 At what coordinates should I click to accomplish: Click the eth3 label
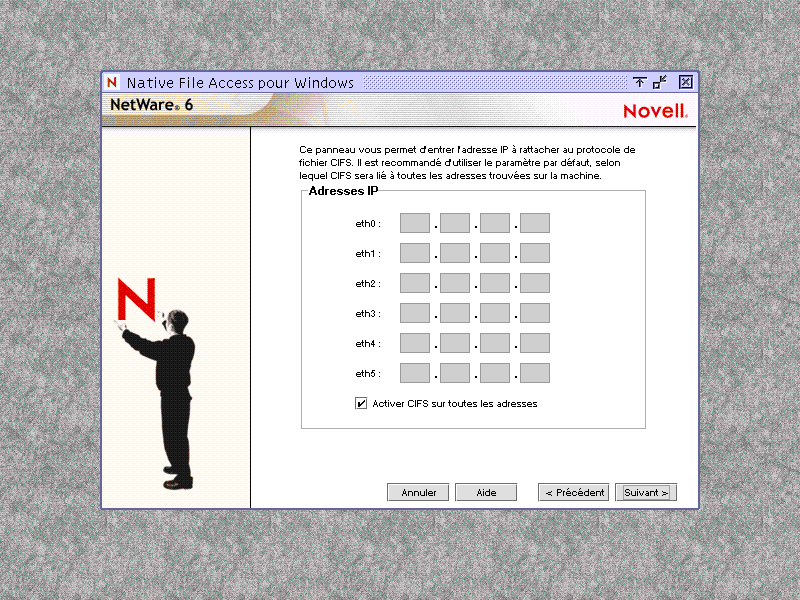click(x=368, y=313)
